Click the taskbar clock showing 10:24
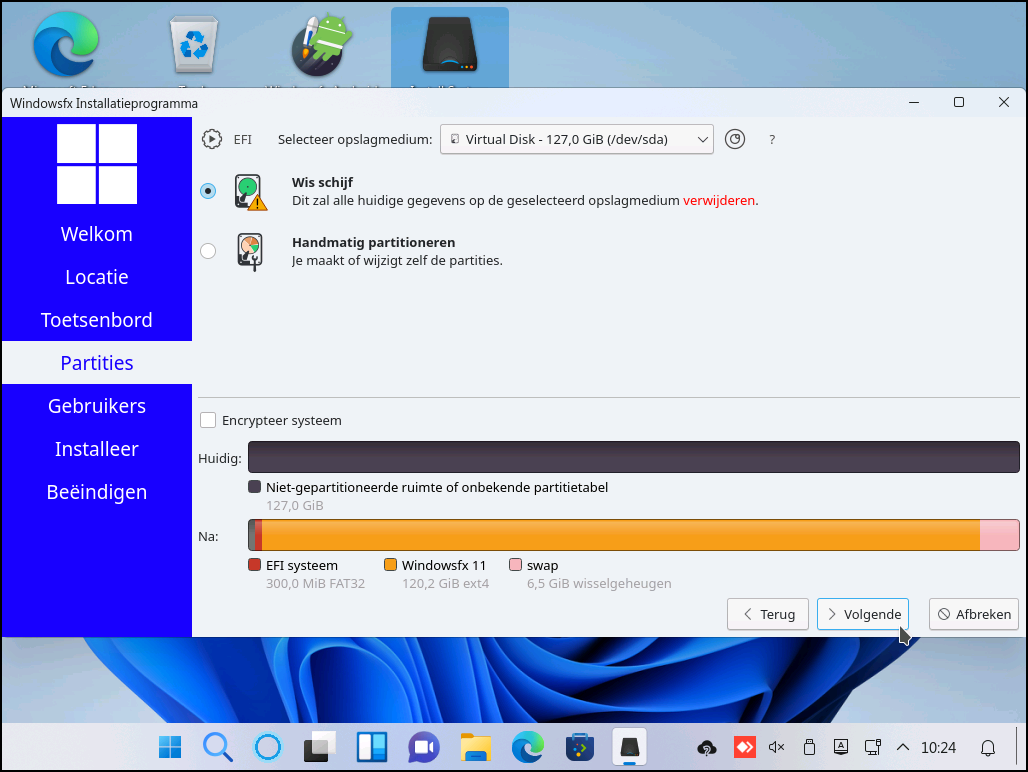The height and width of the screenshot is (772, 1028). pyautogui.click(x=938, y=748)
